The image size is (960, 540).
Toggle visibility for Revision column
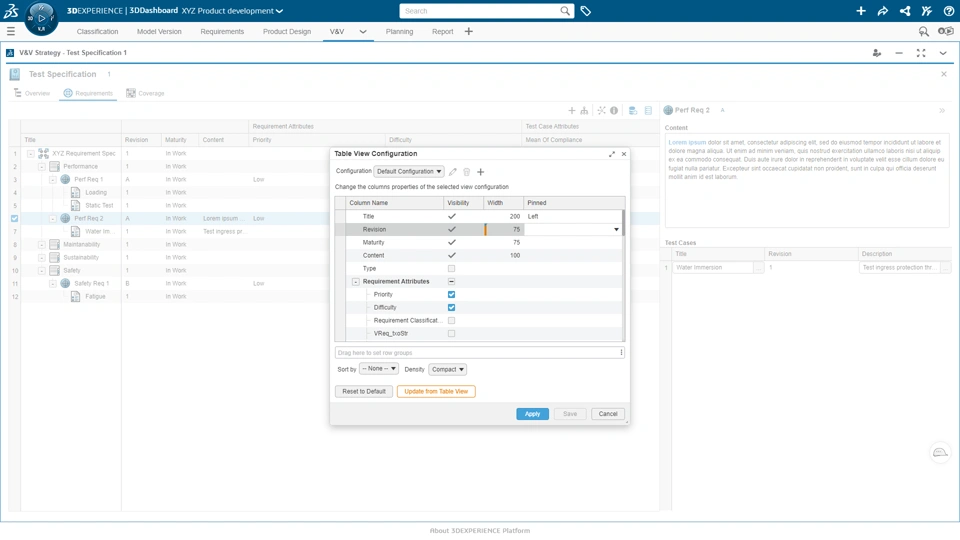coord(452,229)
